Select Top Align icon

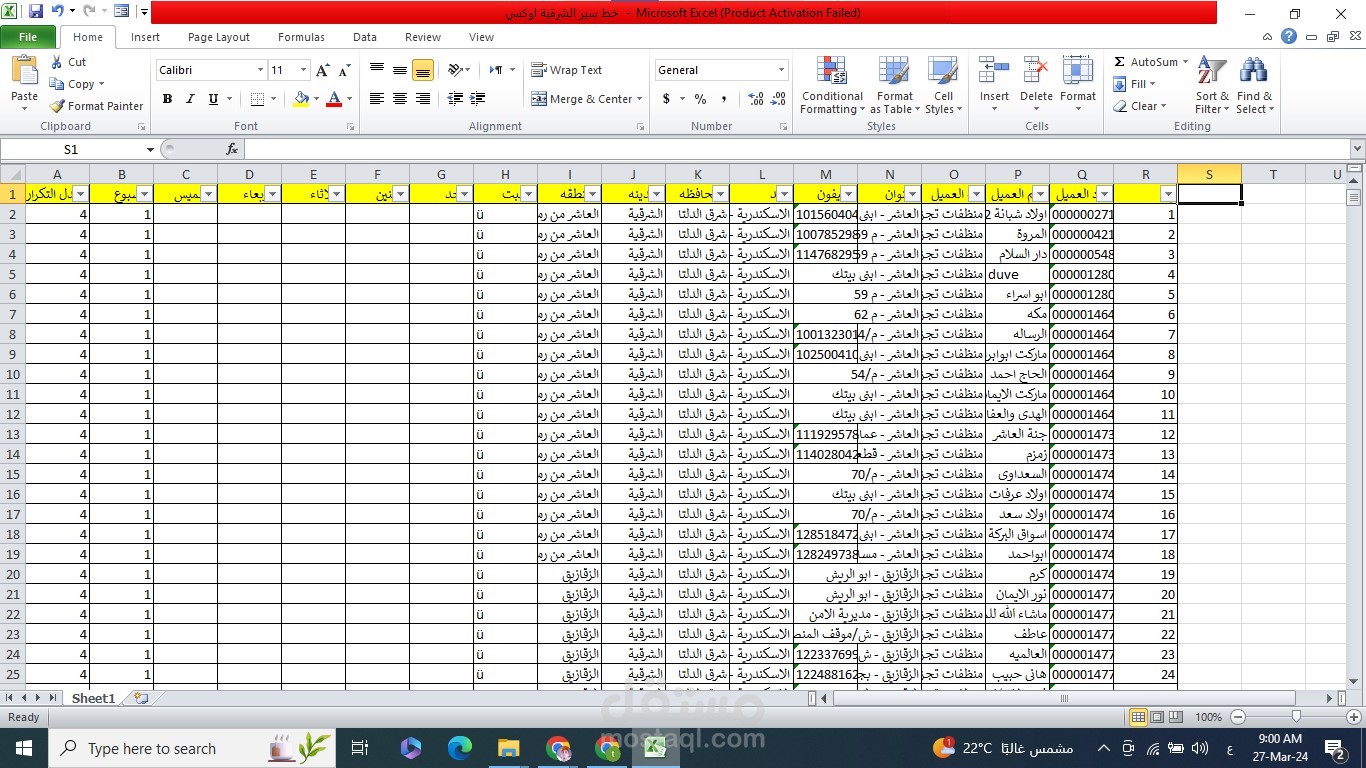(x=377, y=70)
